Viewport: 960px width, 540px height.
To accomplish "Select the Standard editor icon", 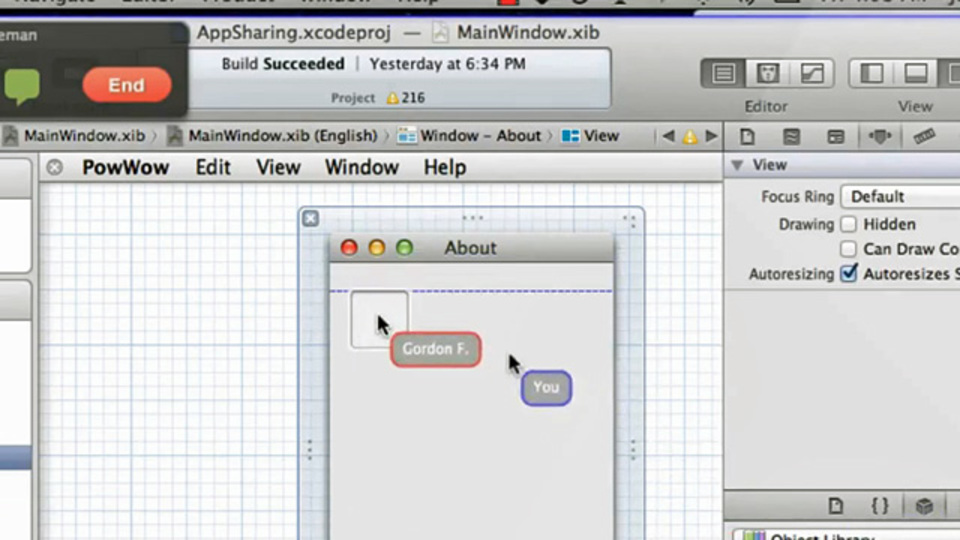I will coord(723,73).
